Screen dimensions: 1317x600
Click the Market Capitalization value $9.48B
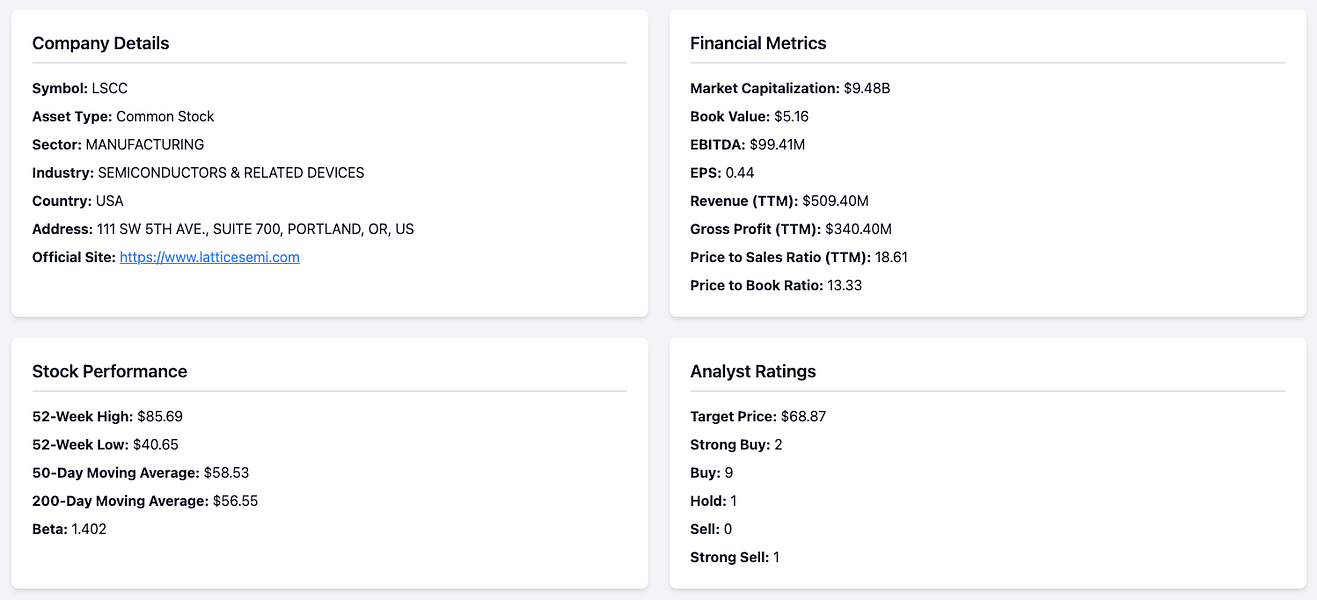866,88
